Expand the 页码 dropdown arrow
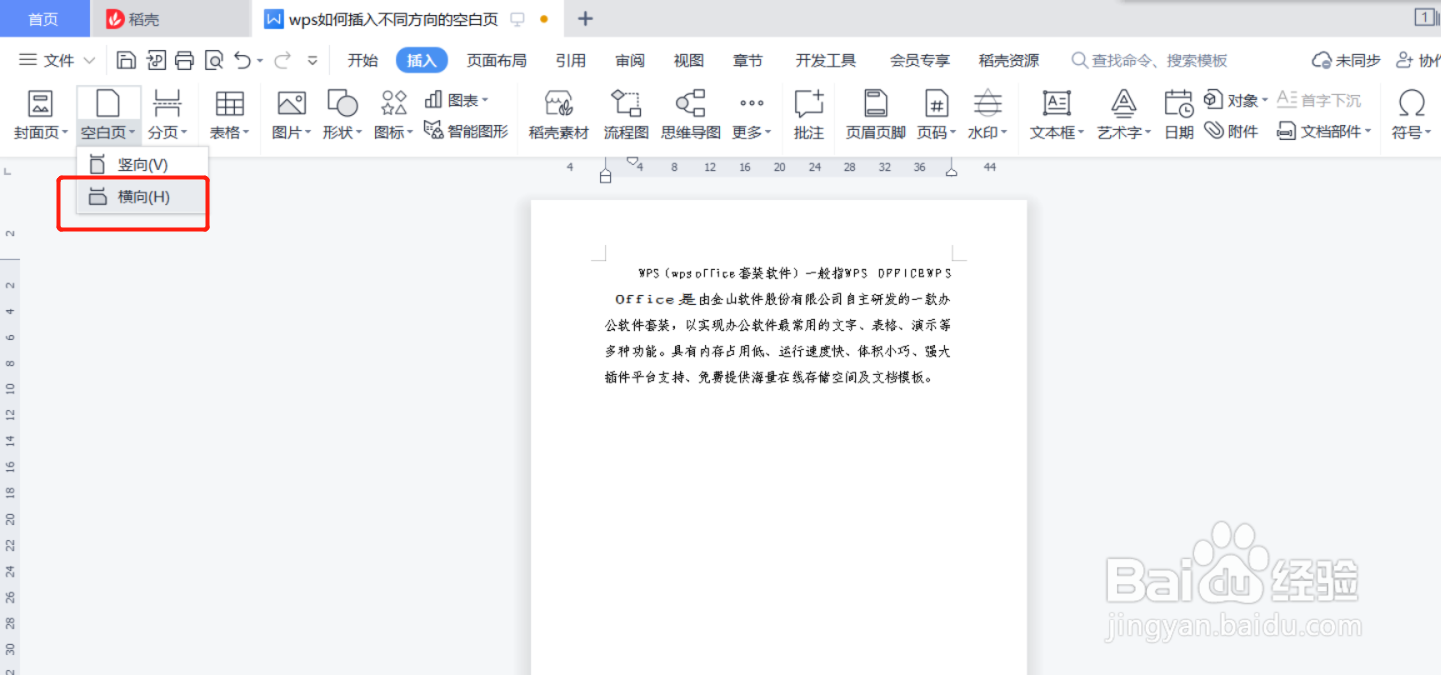 (953, 133)
